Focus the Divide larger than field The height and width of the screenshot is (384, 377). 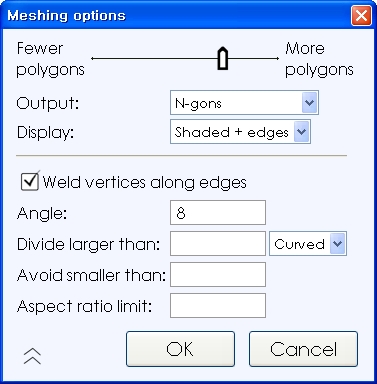(x=218, y=244)
